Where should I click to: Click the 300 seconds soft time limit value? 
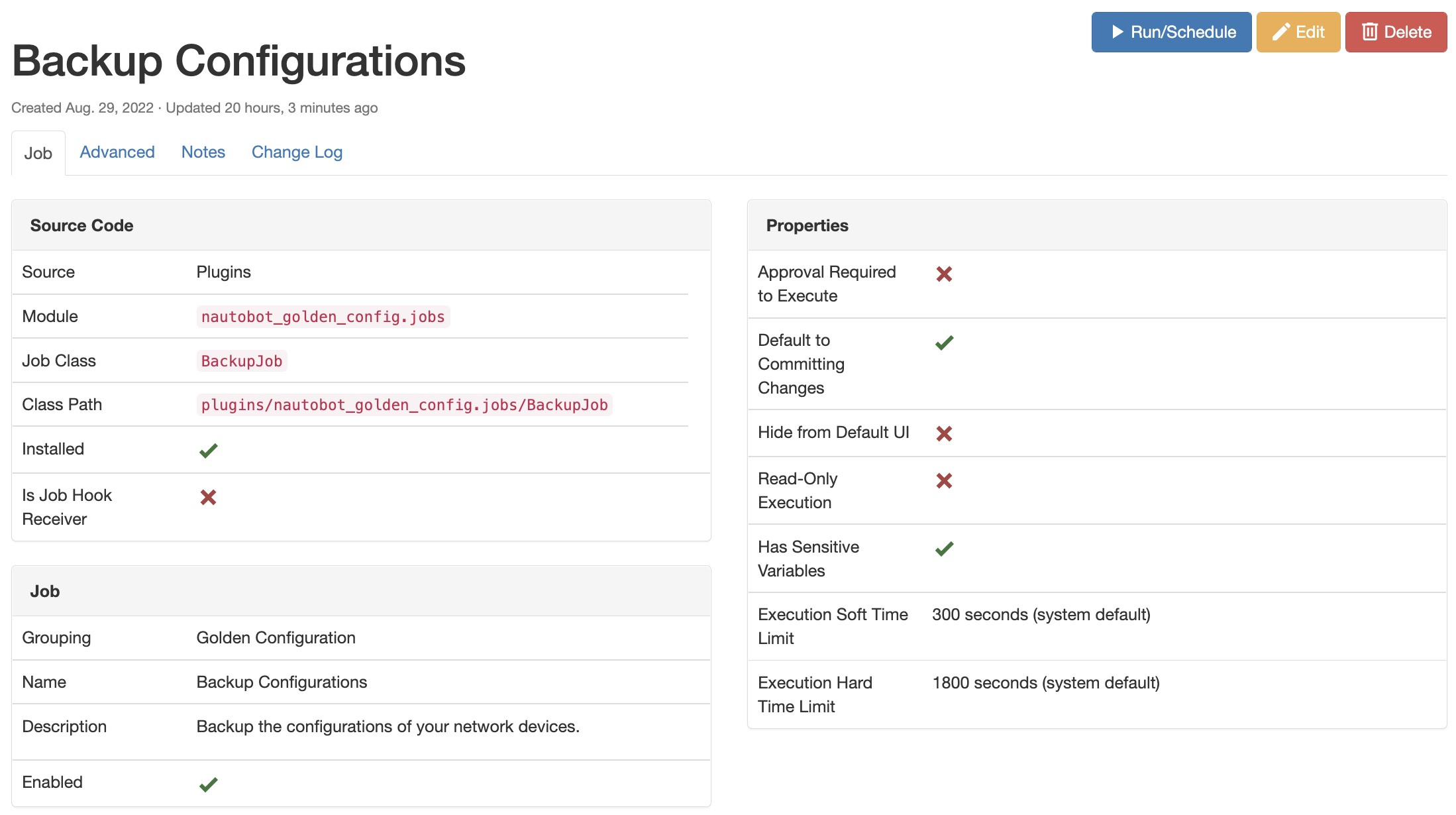pos(1041,615)
